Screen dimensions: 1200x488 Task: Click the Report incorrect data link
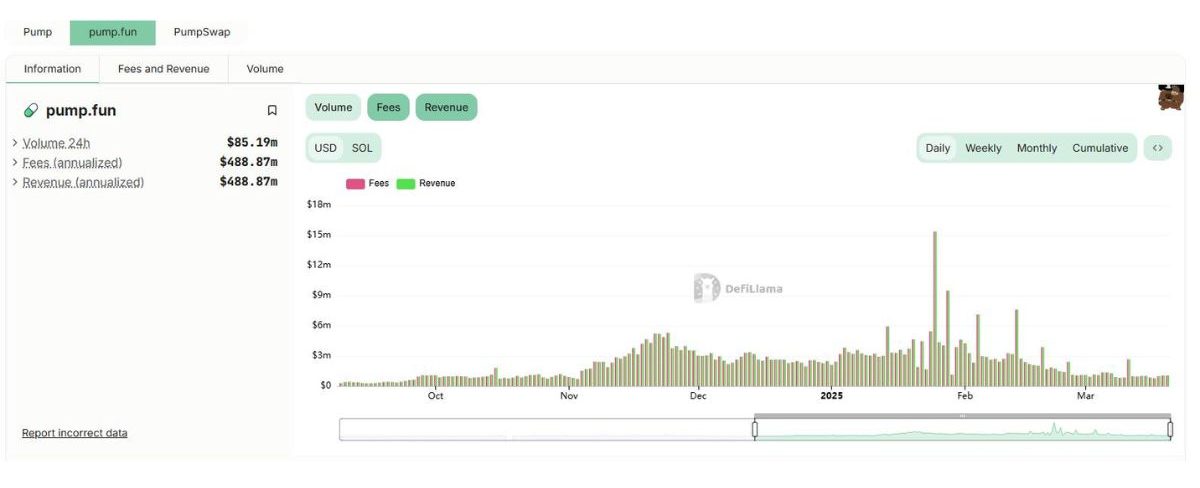pos(75,433)
